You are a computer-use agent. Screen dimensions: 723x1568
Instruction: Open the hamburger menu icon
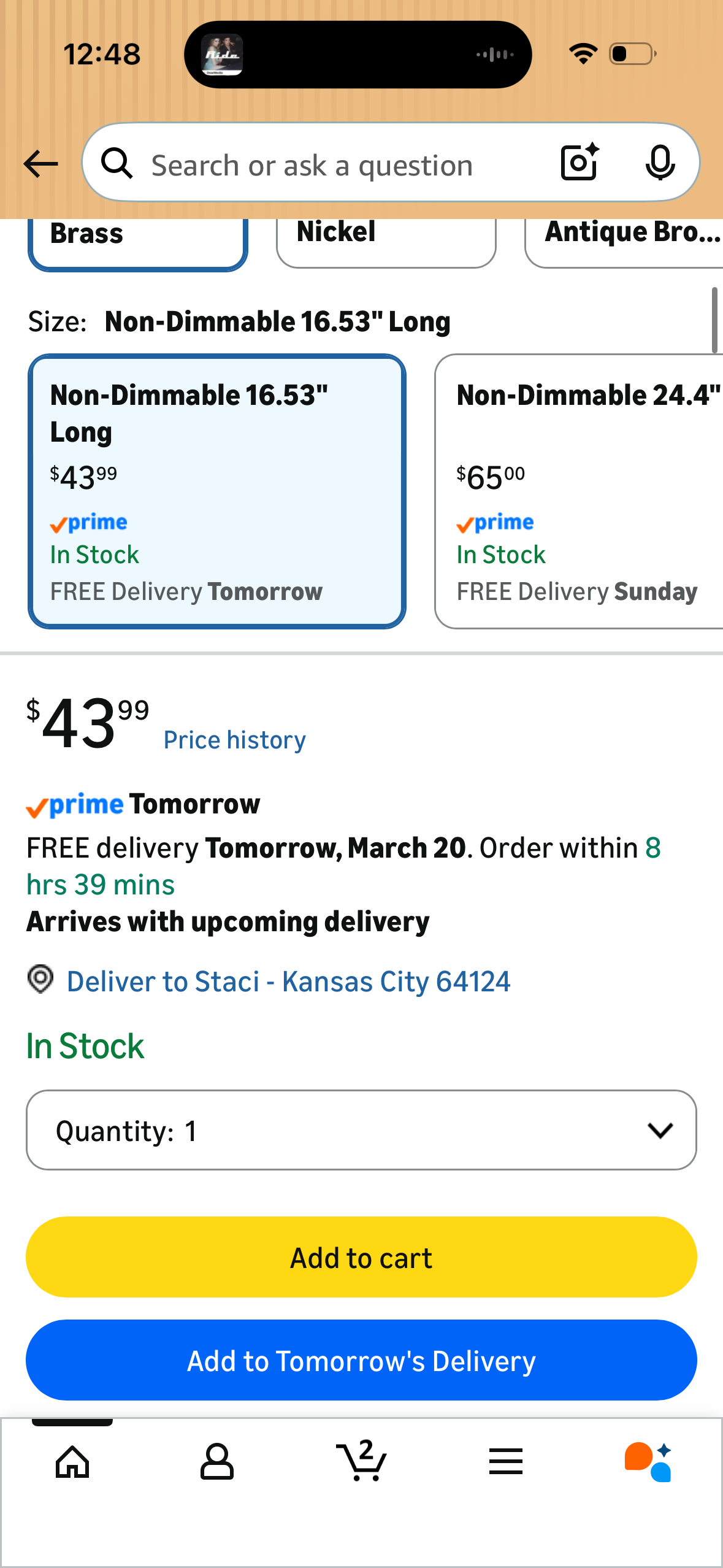[x=506, y=1461]
